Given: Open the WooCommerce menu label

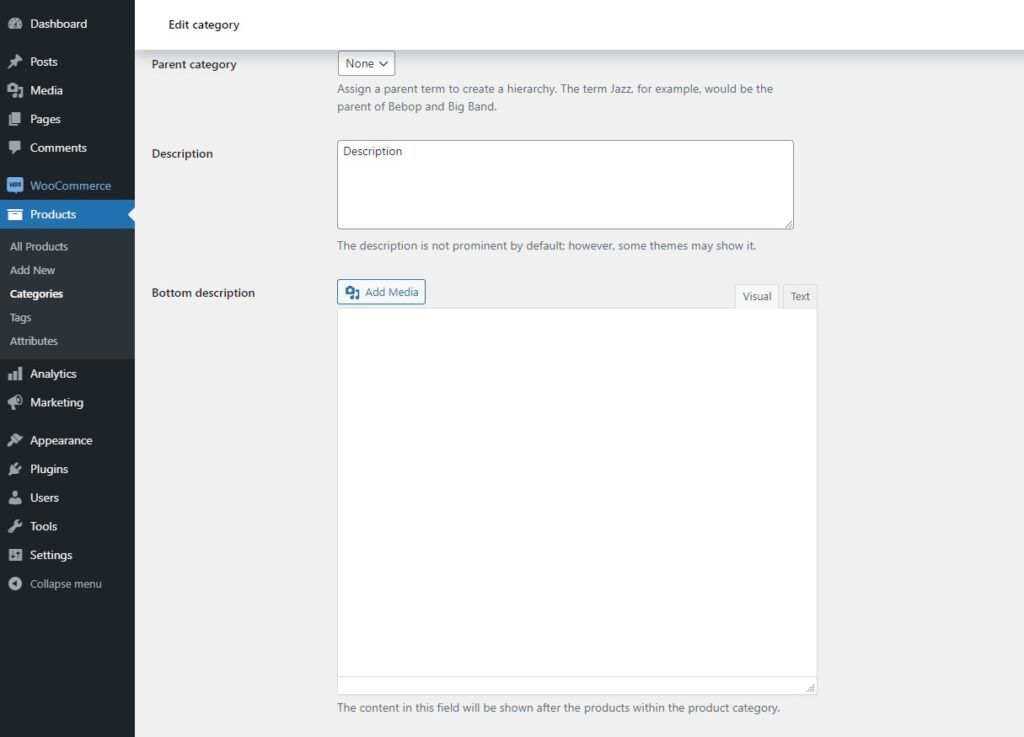Looking at the screenshot, I should 71,185.
